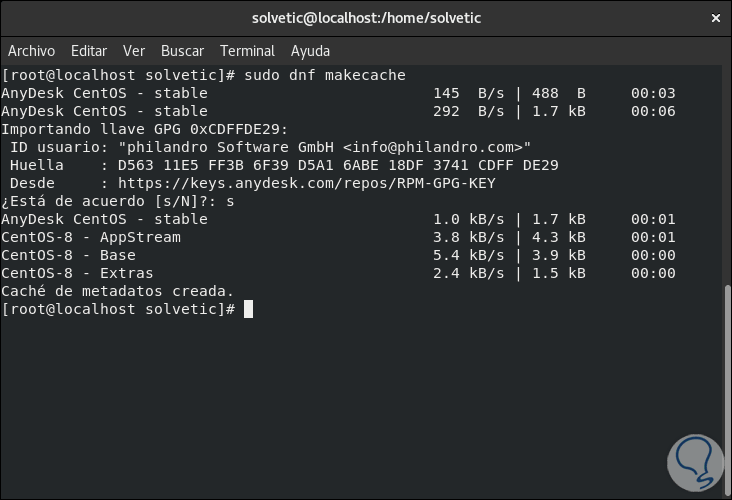Click the Ver menu

[134, 51]
